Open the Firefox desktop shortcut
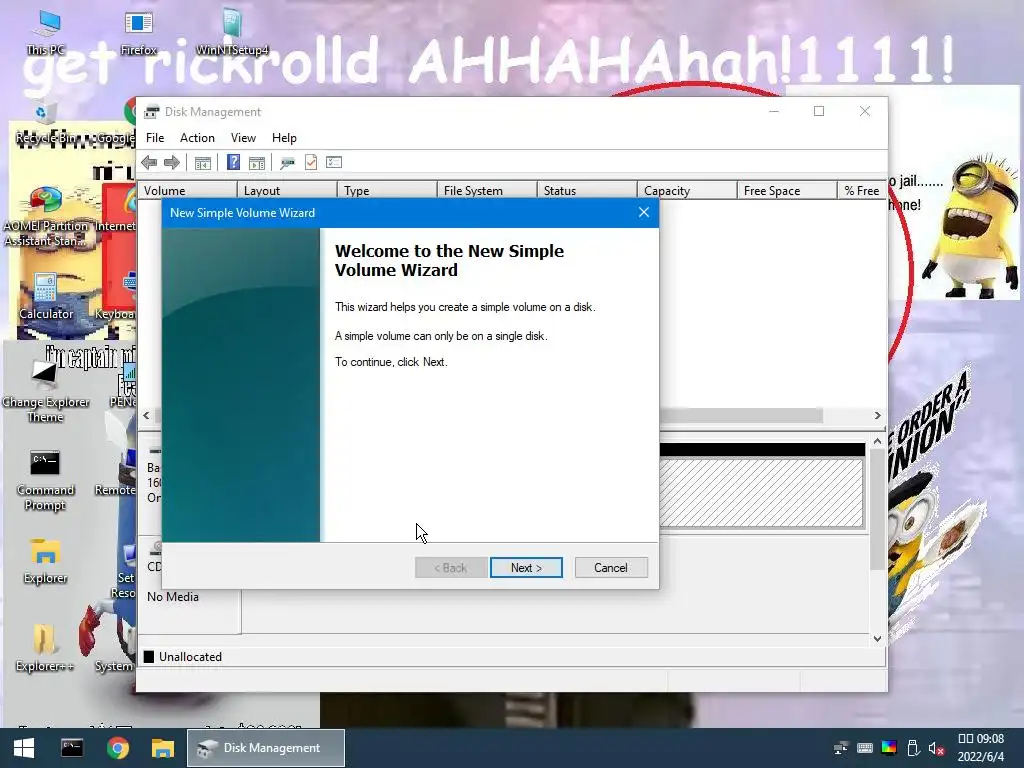Viewport: 1024px width, 768px height. tap(138, 33)
